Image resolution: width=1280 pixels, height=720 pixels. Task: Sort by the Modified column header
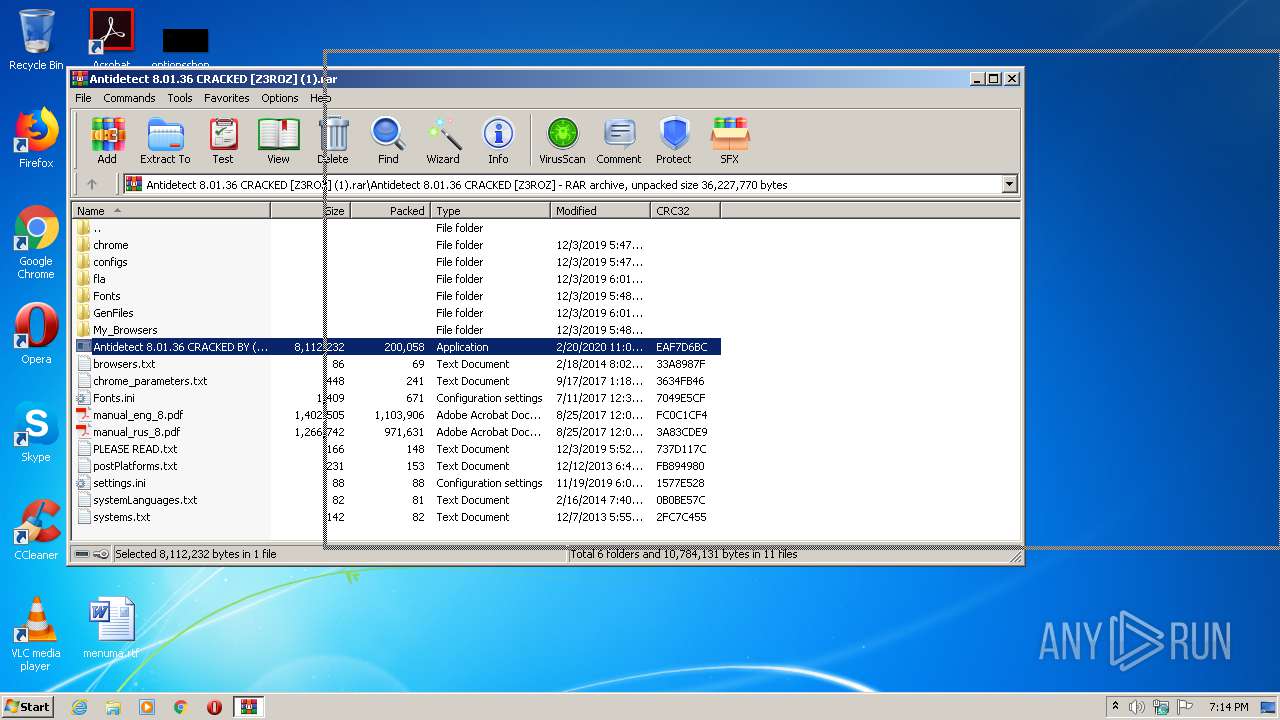[600, 211]
